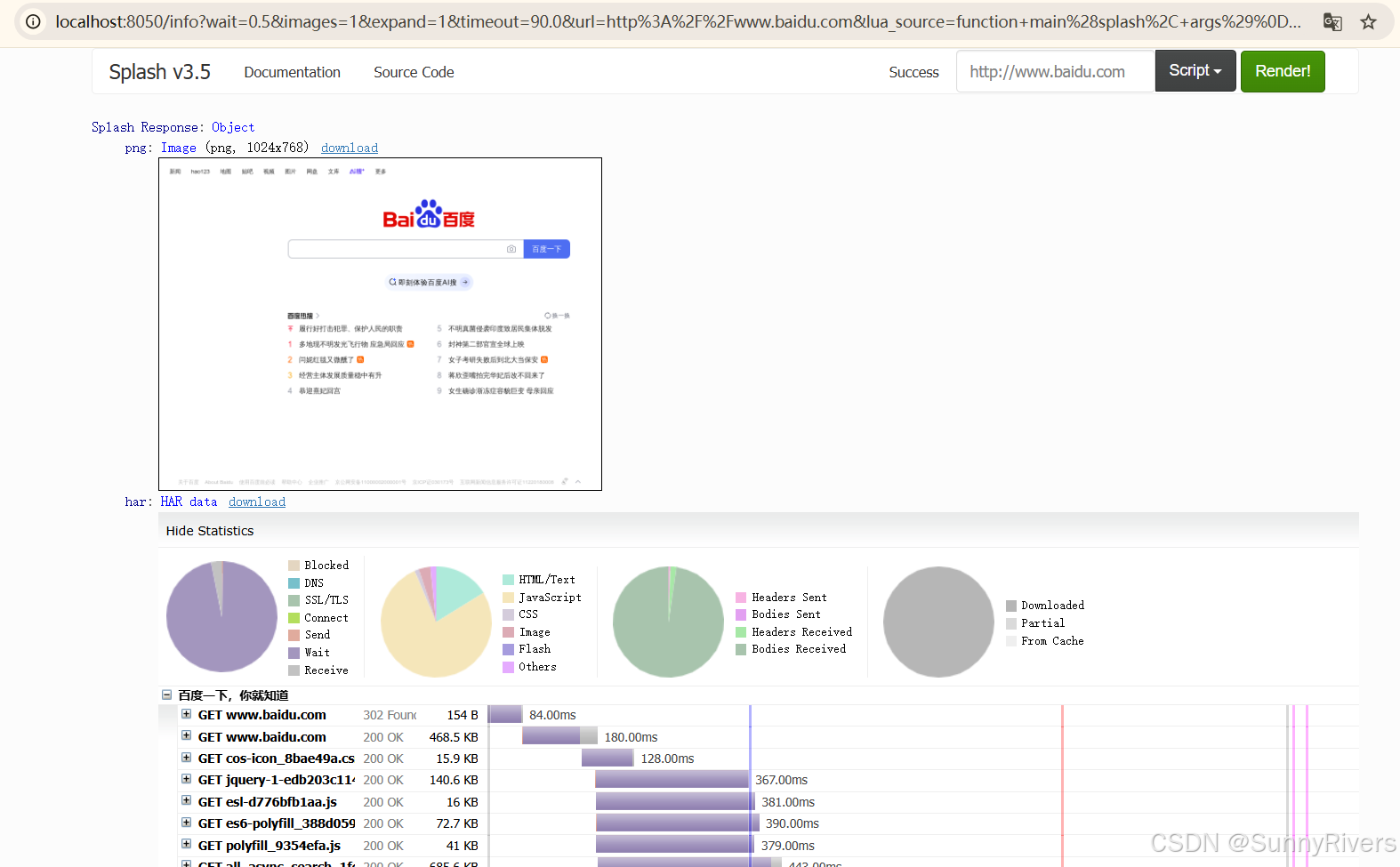Click the green Render! button
This screenshot has height=867, width=1400.
1283,71
